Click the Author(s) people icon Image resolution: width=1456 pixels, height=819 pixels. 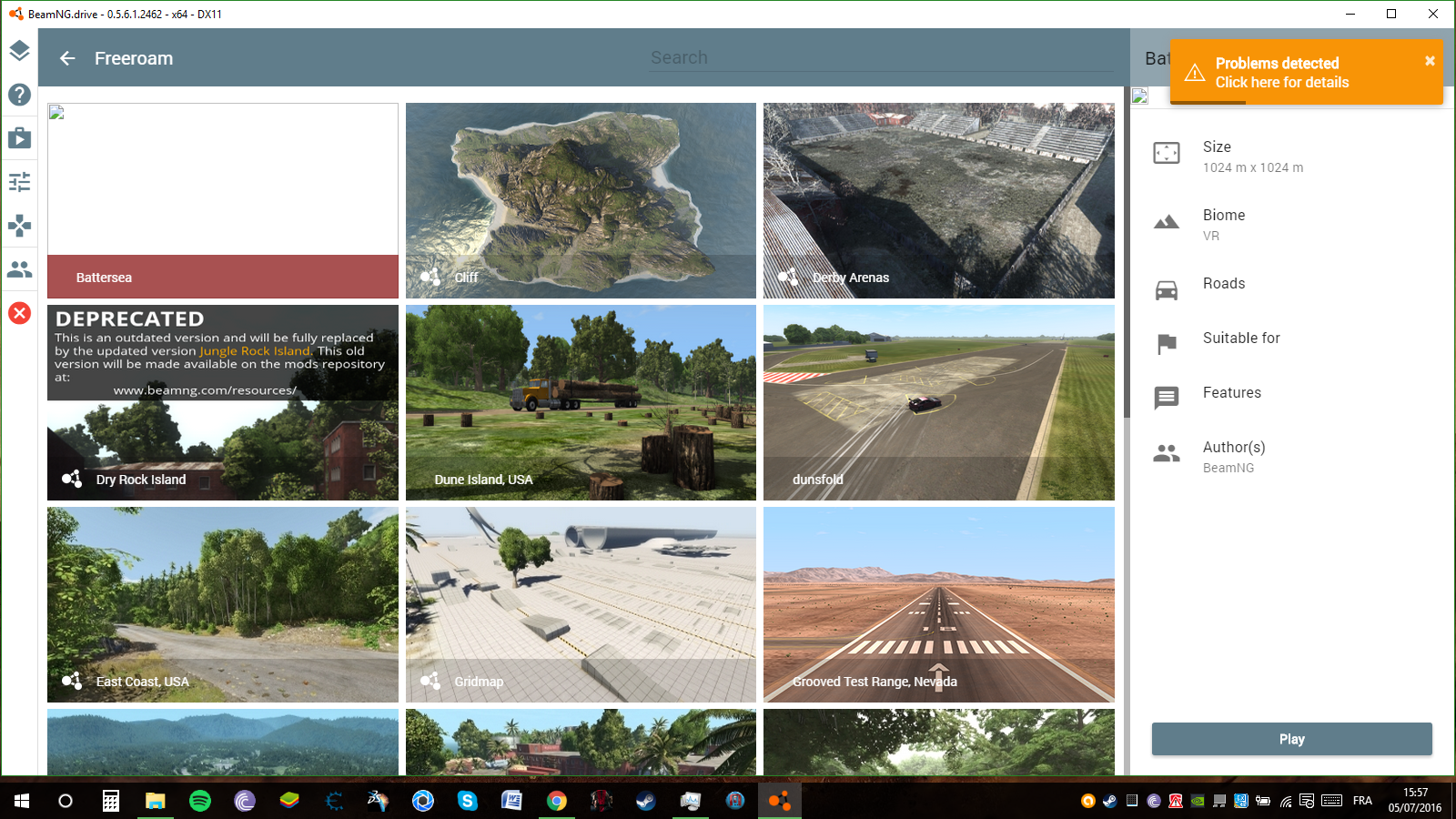pyautogui.click(x=1167, y=453)
